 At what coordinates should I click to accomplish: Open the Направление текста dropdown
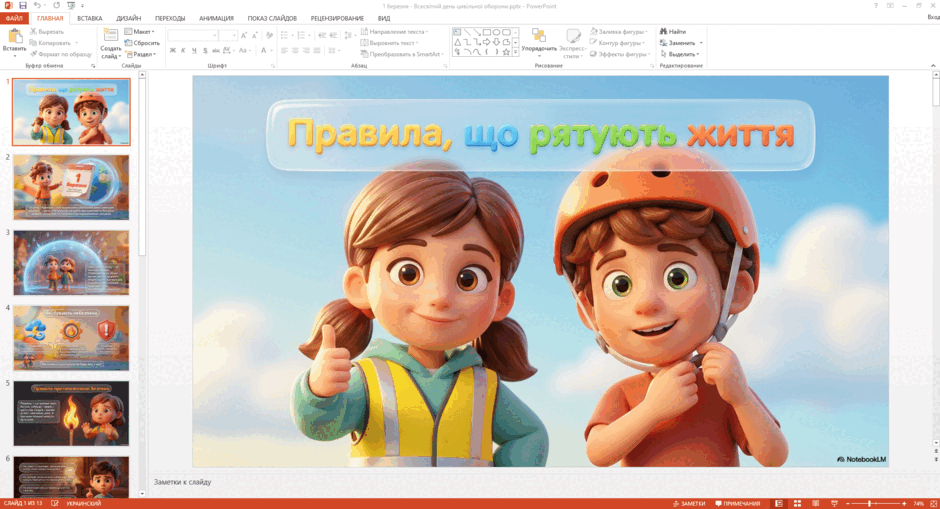(x=395, y=31)
